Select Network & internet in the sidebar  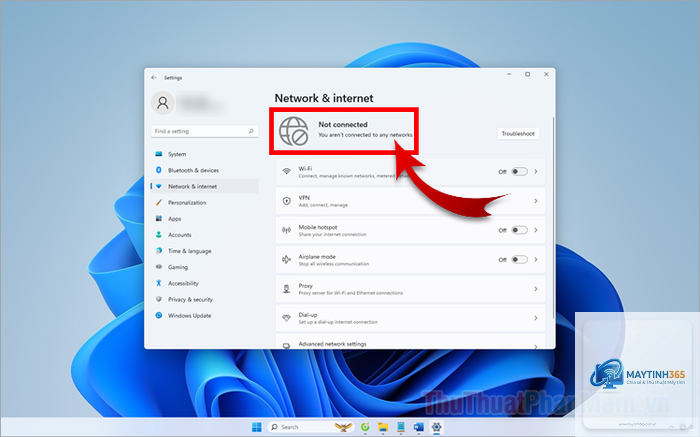tap(204, 186)
